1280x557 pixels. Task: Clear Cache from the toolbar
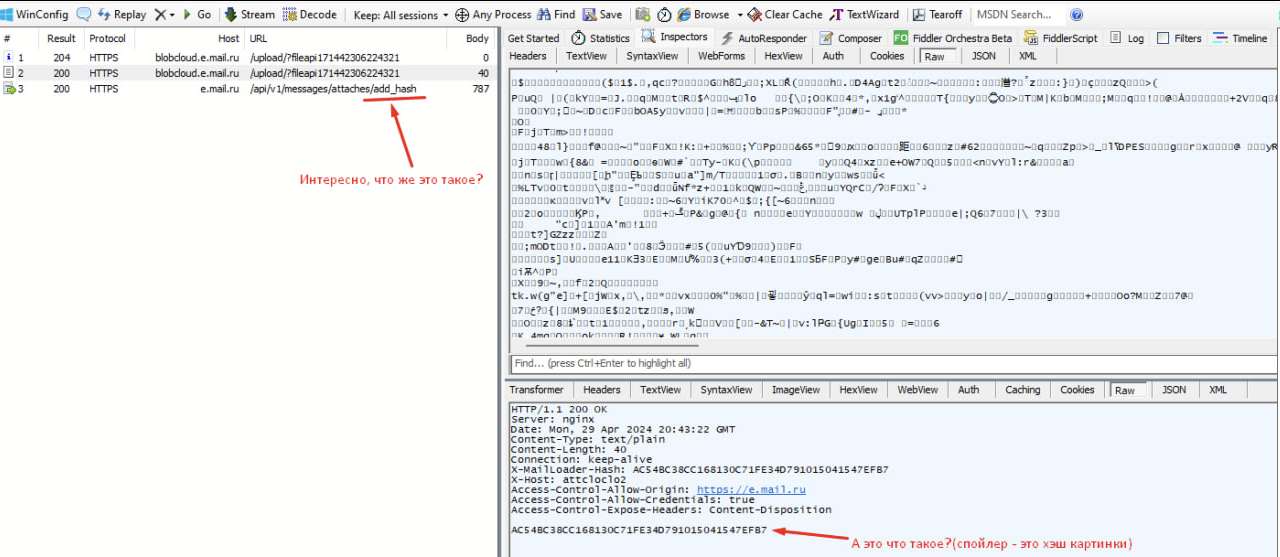785,15
